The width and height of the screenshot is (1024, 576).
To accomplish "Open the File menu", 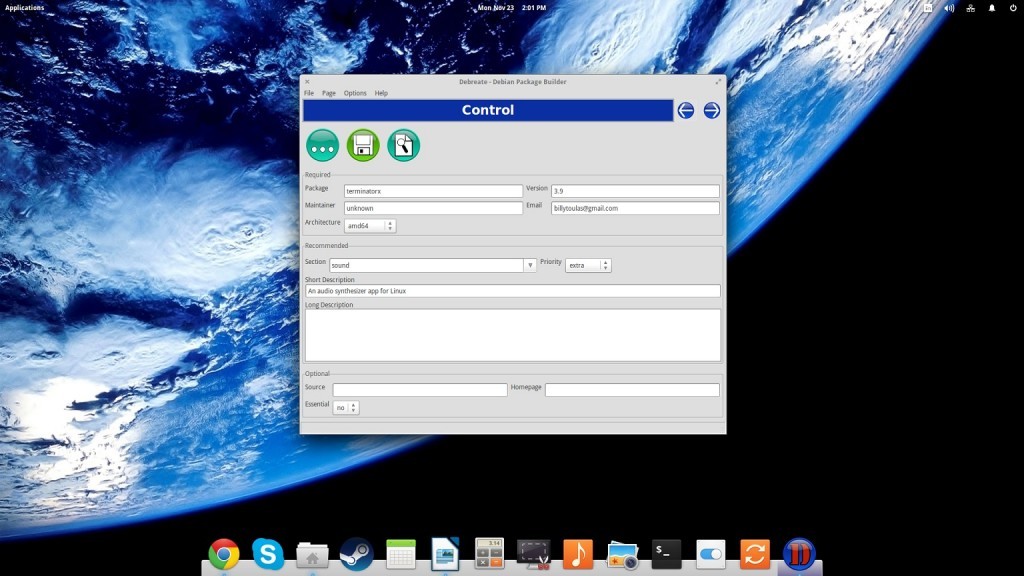I will point(309,93).
